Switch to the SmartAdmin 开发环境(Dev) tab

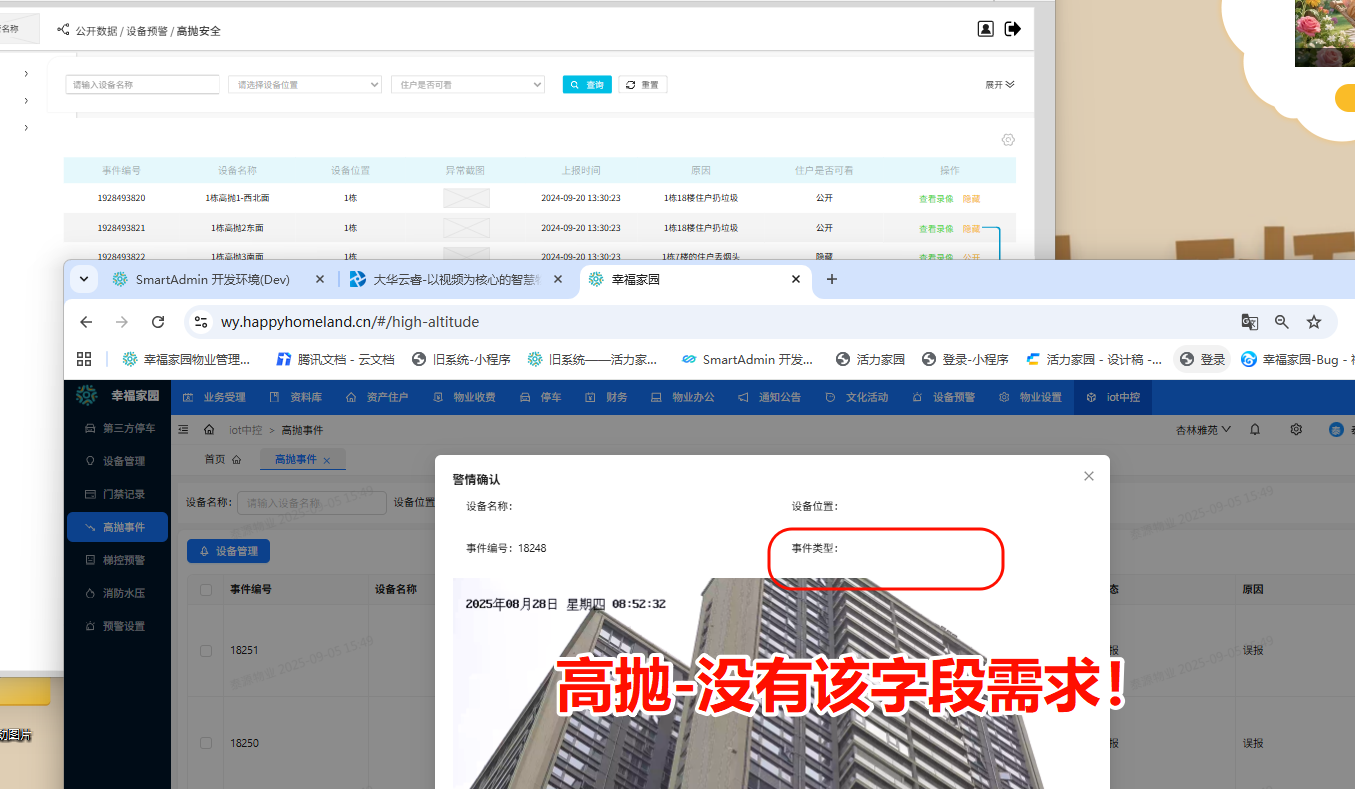coord(212,280)
